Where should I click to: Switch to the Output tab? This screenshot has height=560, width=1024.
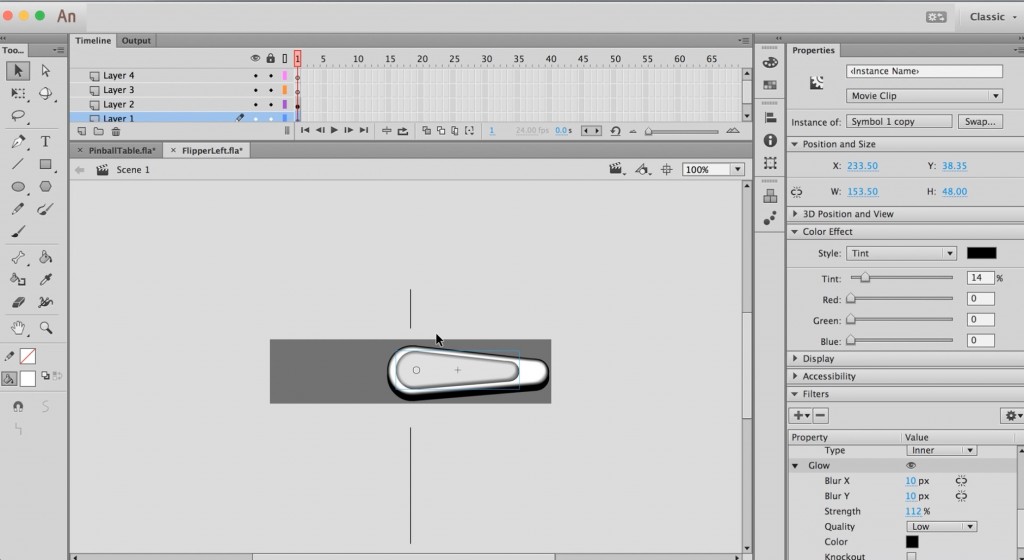coord(136,40)
